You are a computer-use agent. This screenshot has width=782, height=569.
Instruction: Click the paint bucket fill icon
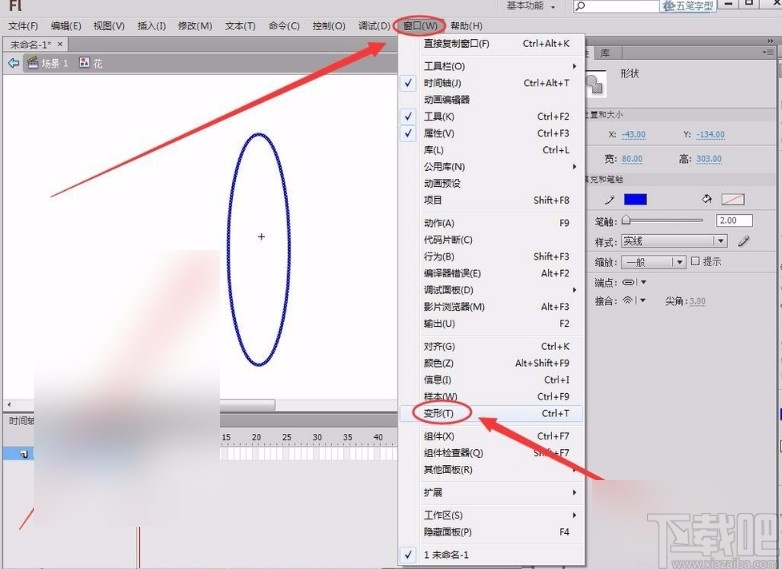tap(707, 199)
